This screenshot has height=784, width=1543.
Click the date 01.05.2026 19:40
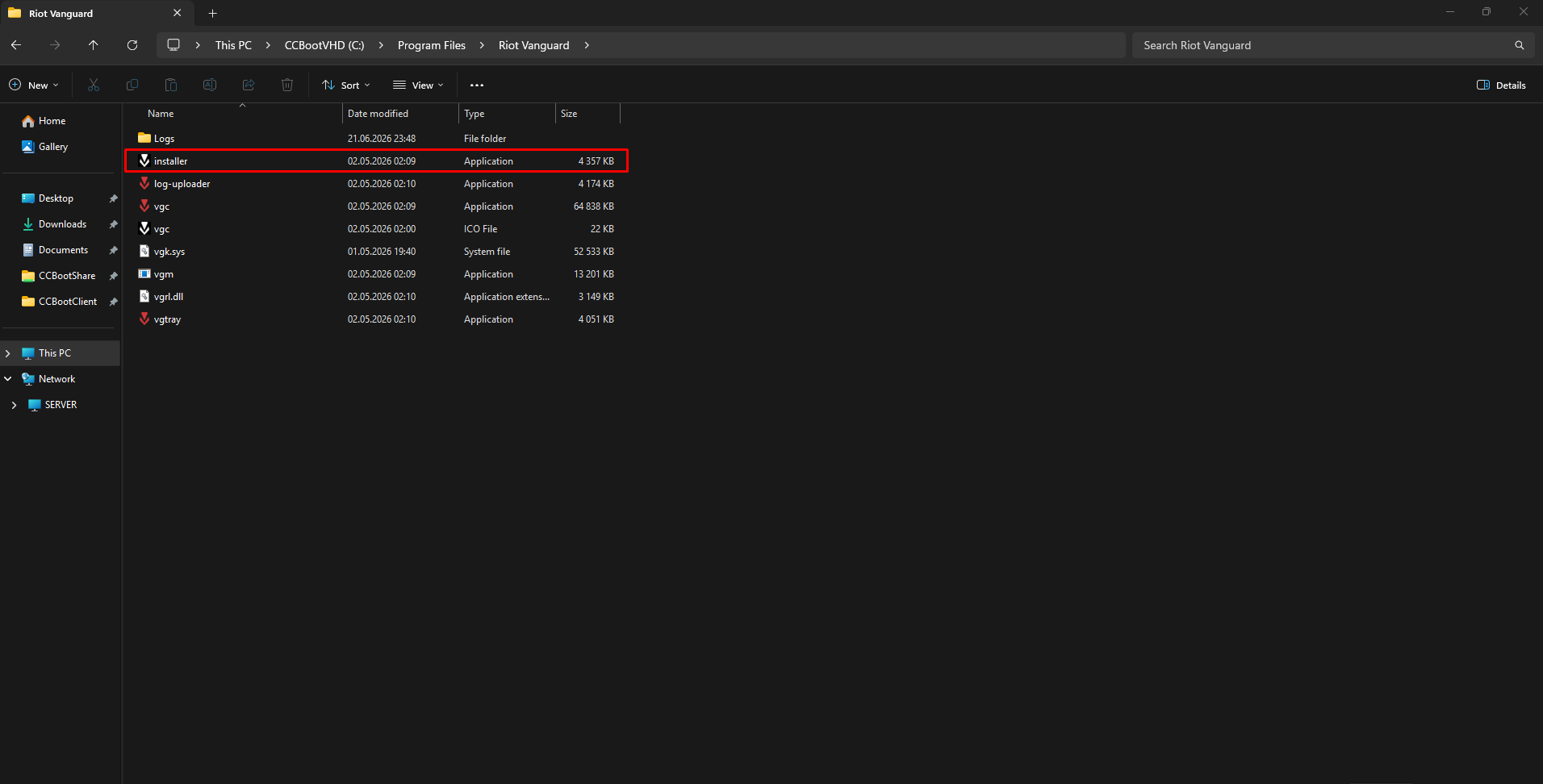pyautogui.click(x=382, y=252)
